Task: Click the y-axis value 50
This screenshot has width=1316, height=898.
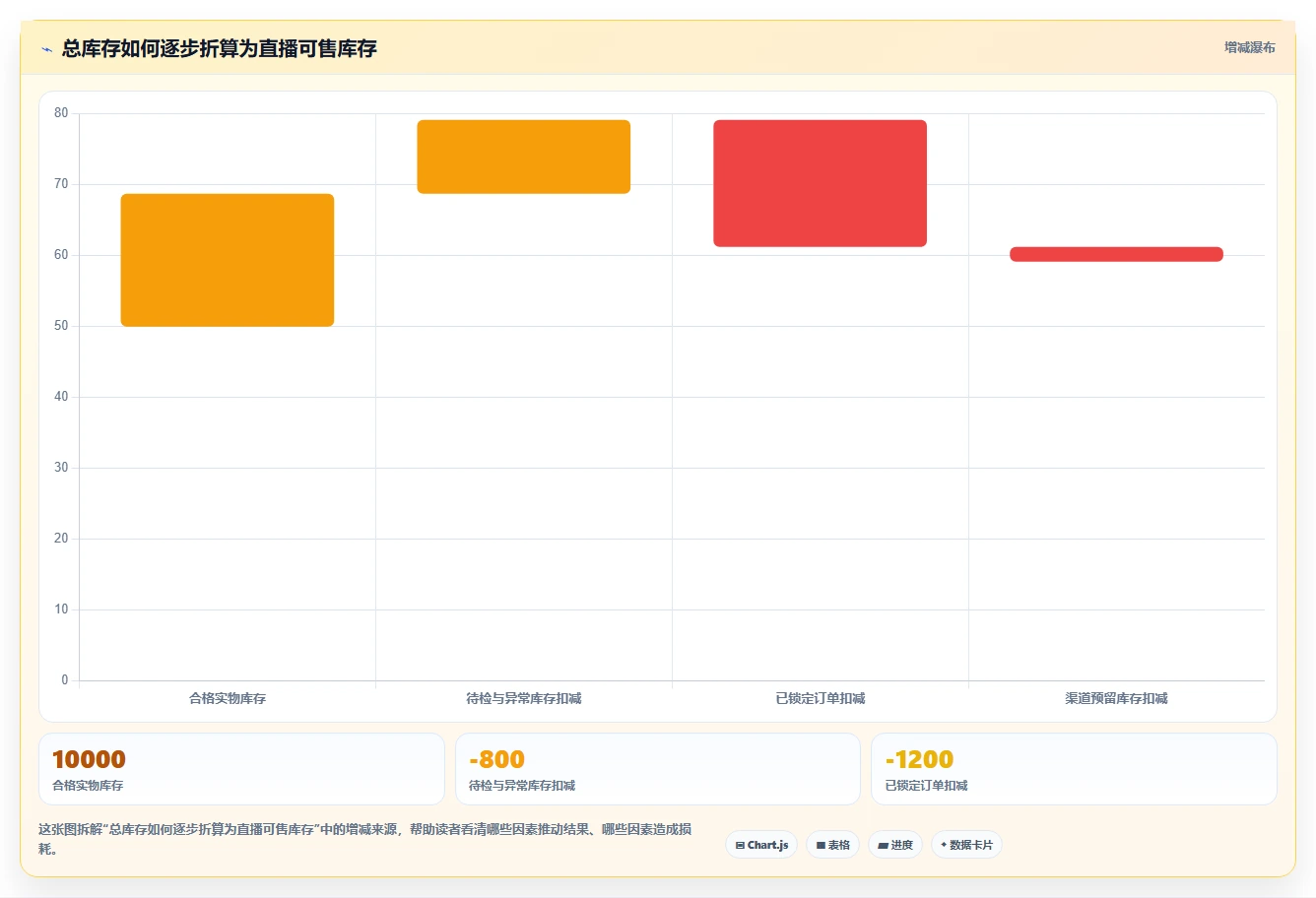Action: (61, 326)
